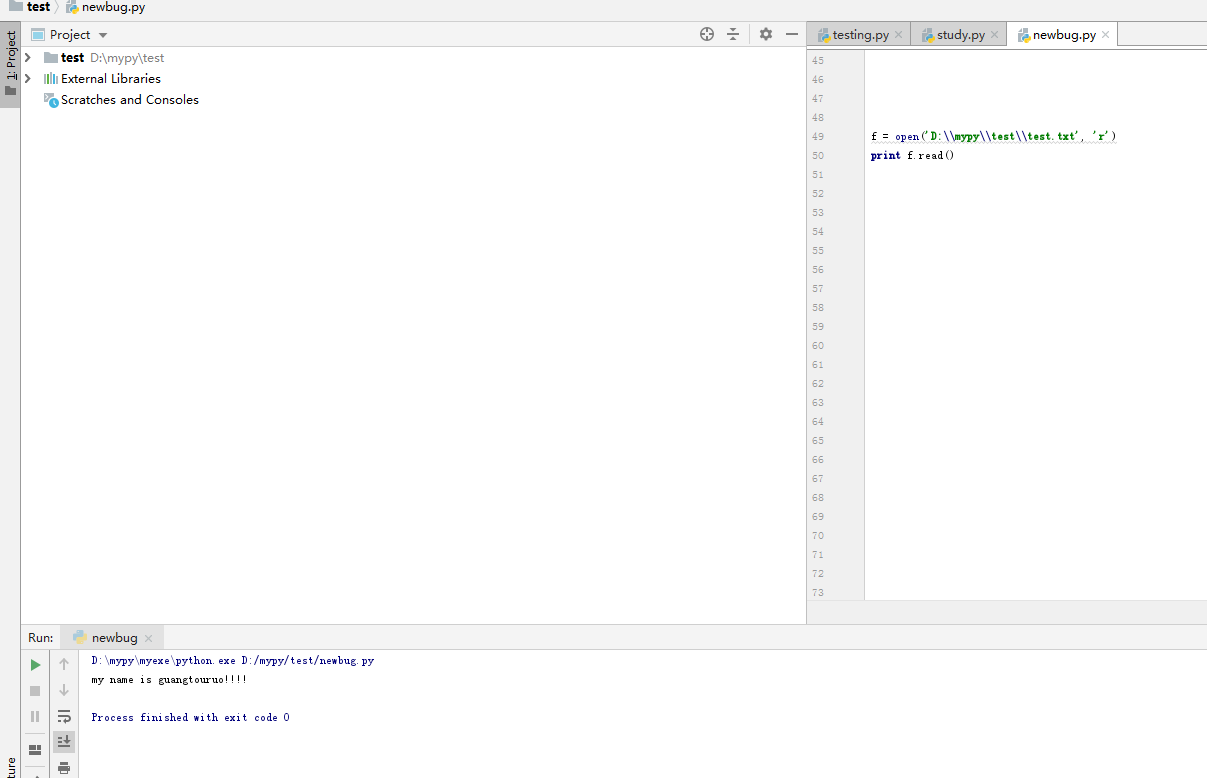Click the 'my name is guangtouruo!!!!' output line
This screenshot has width=1207, height=778.
(x=169, y=680)
